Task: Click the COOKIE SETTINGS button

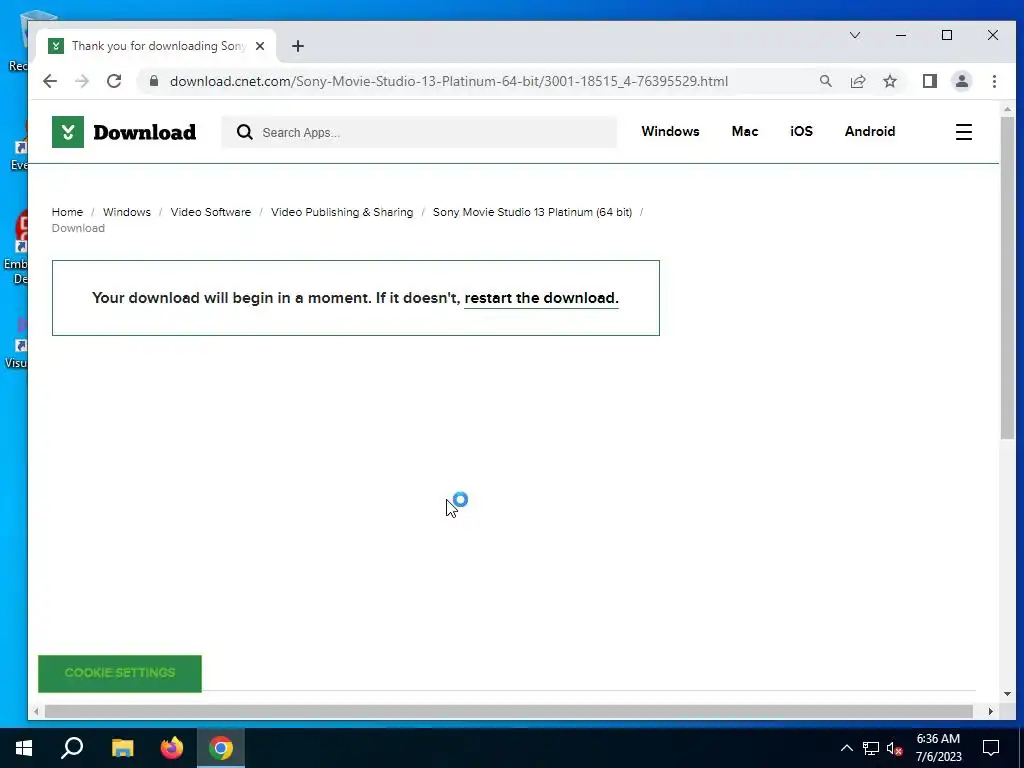Action: click(120, 673)
